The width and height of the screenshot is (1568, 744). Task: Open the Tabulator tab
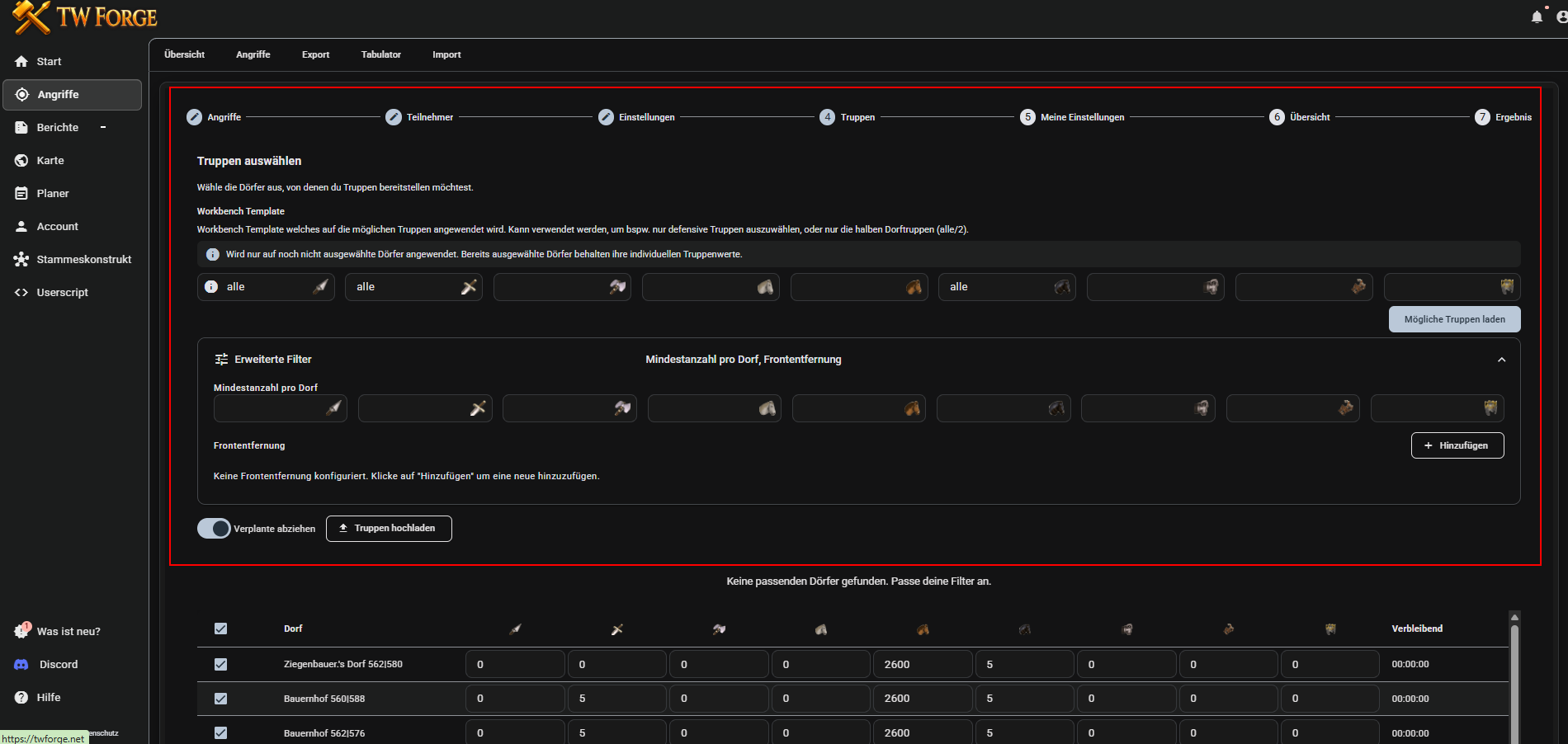[x=381, y=54]
